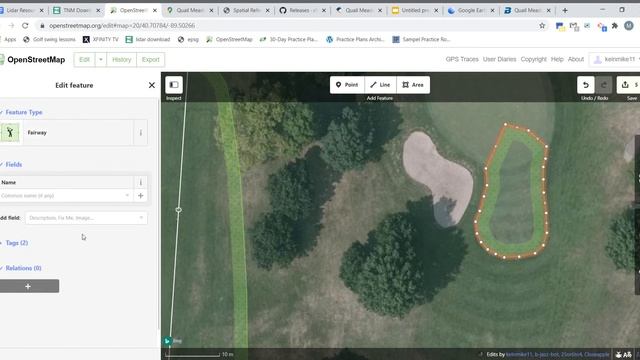640x360 pixels.
Task: Click the Bing imagery logo
Action: 173,341
